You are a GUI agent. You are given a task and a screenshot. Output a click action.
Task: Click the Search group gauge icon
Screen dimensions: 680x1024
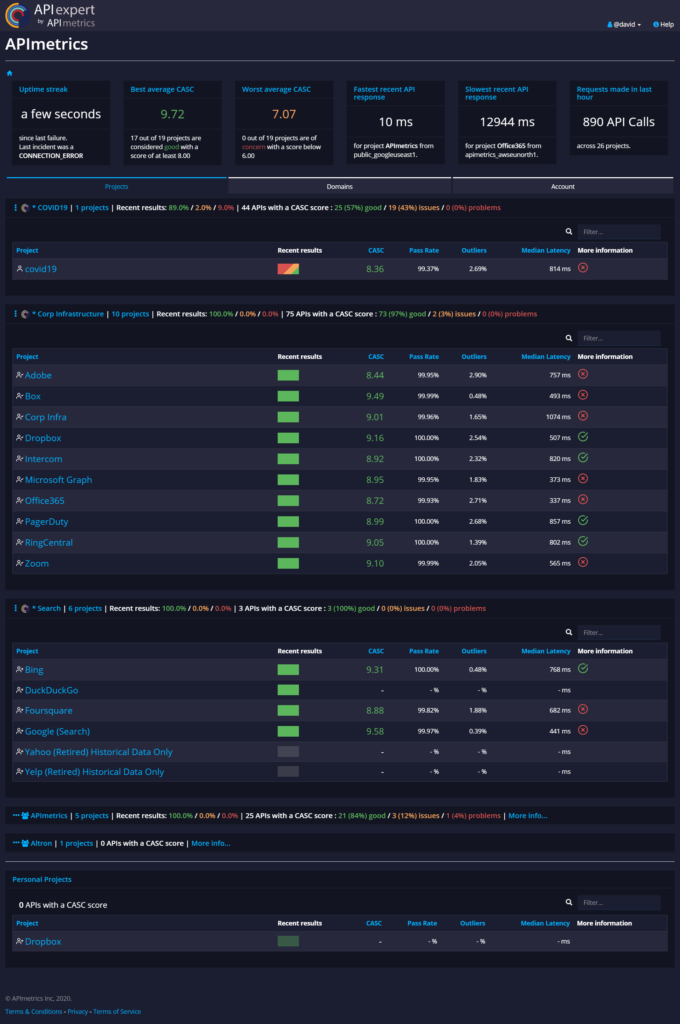click(25, 609)
